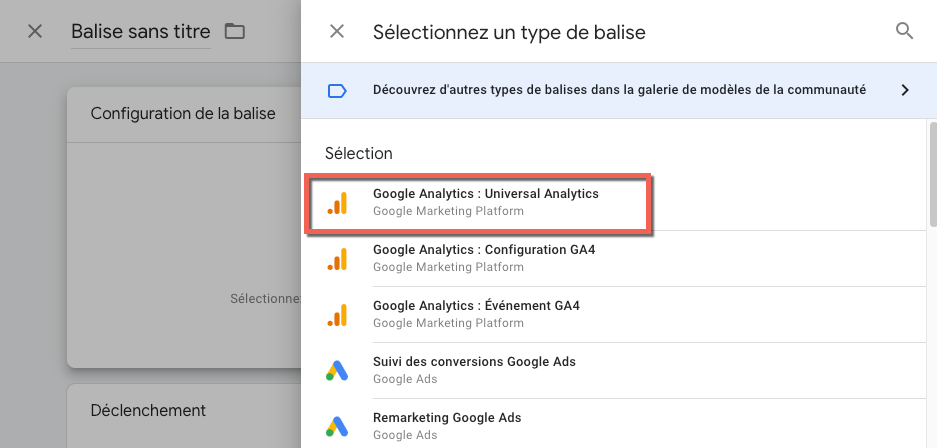Click the blue tag icon in gallery banner
This screenshot has height=448, width=937.
[x=337, y=90]
